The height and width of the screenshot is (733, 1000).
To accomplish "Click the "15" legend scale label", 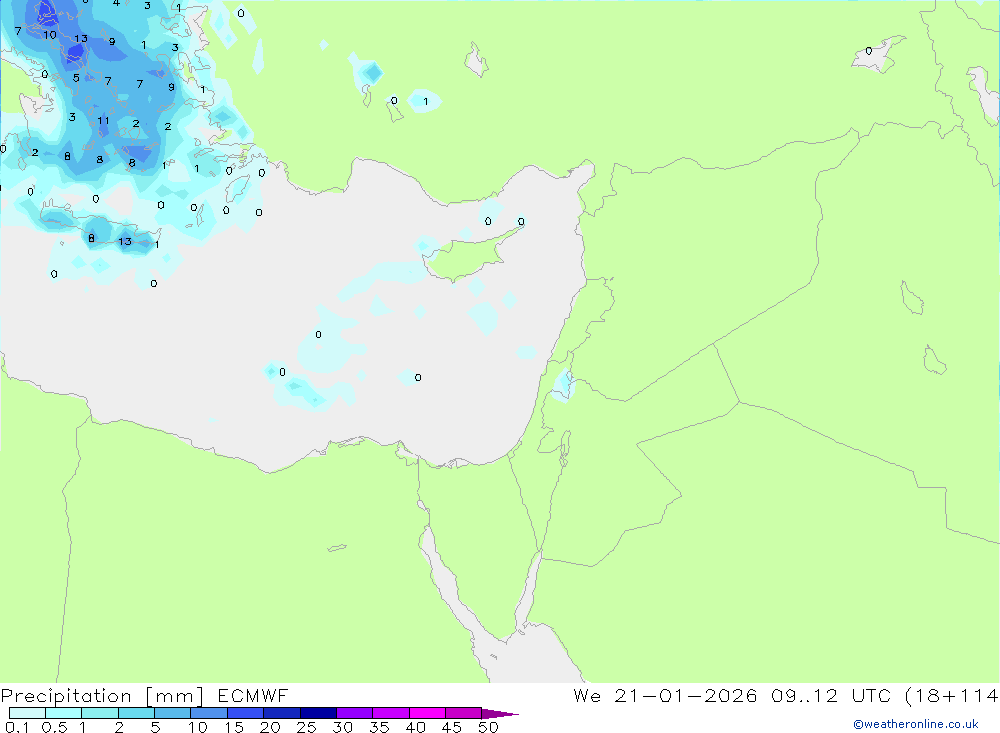I will tap(233, 727).
